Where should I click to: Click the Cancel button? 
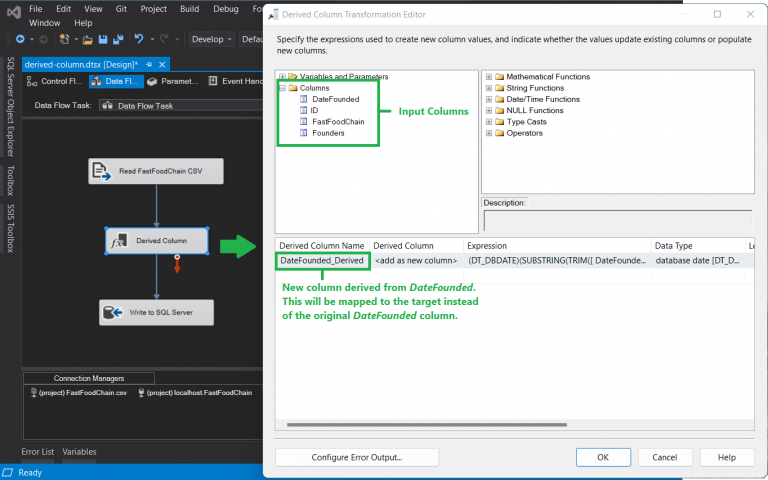click(665, 457)
